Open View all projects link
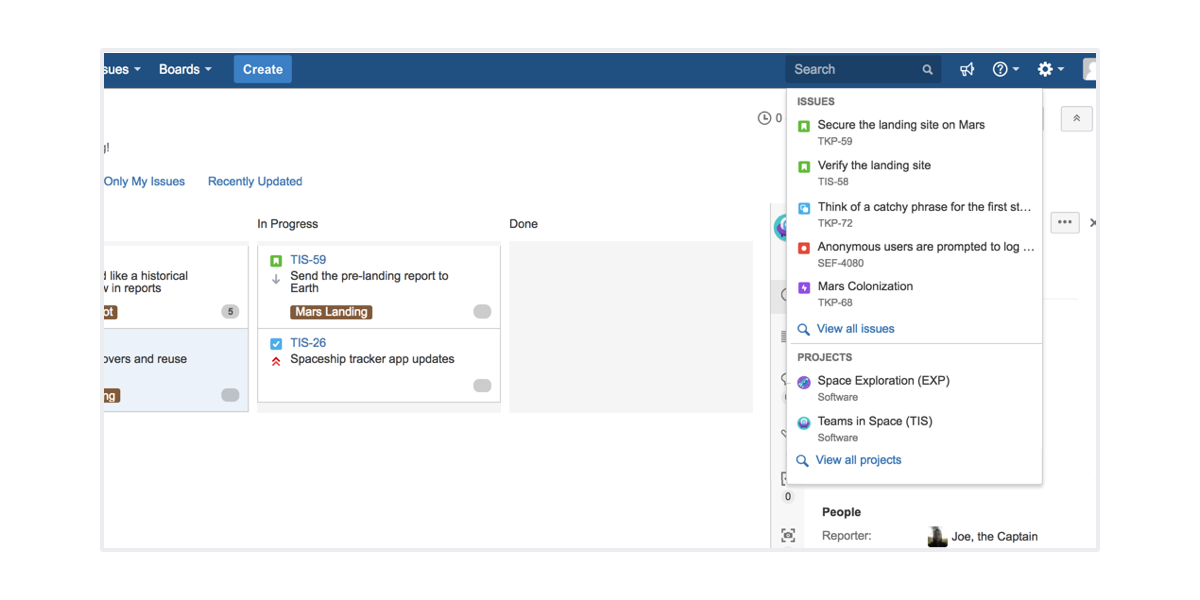The height and width of the screenshot is (600, 1200). (858, 460)
